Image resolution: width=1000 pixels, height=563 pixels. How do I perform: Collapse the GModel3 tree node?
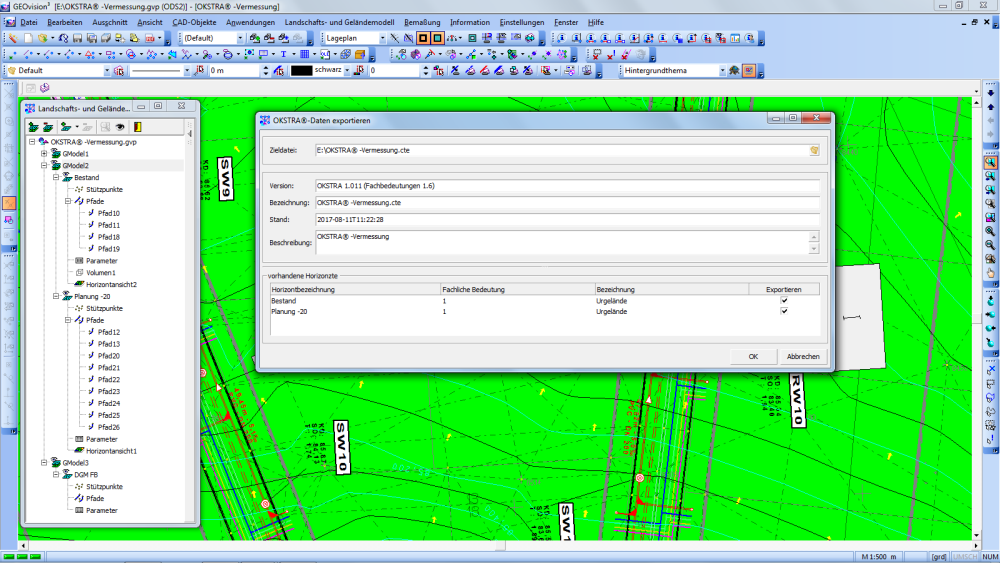click(44, 462)
